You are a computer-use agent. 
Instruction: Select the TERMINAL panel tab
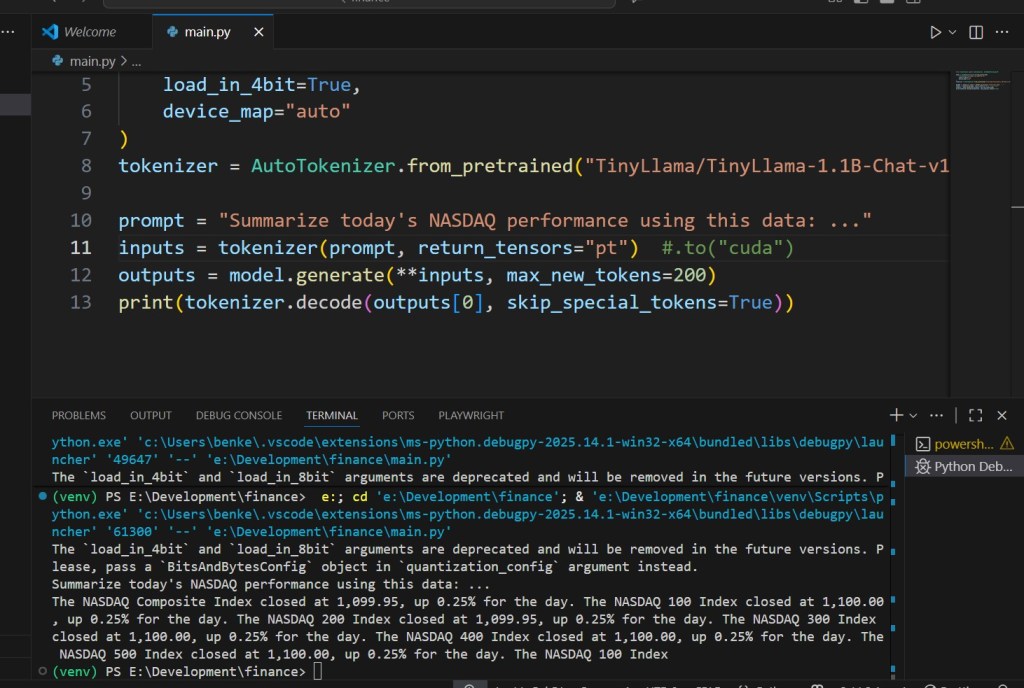tap(332, 415)
